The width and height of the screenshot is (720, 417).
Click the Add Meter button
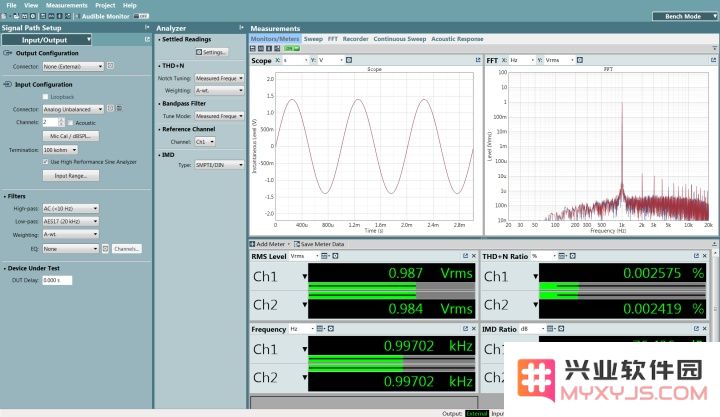tap(270, 244)
